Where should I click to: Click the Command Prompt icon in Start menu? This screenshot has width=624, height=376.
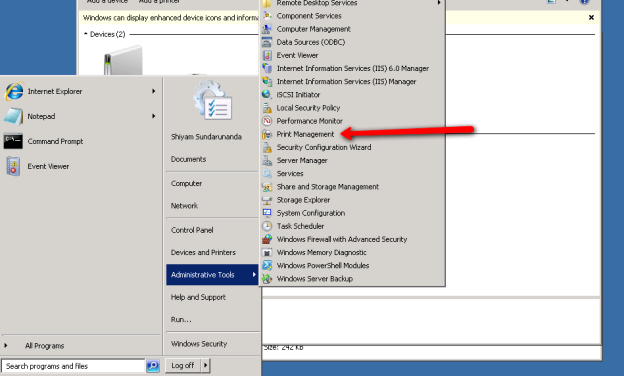13,141
